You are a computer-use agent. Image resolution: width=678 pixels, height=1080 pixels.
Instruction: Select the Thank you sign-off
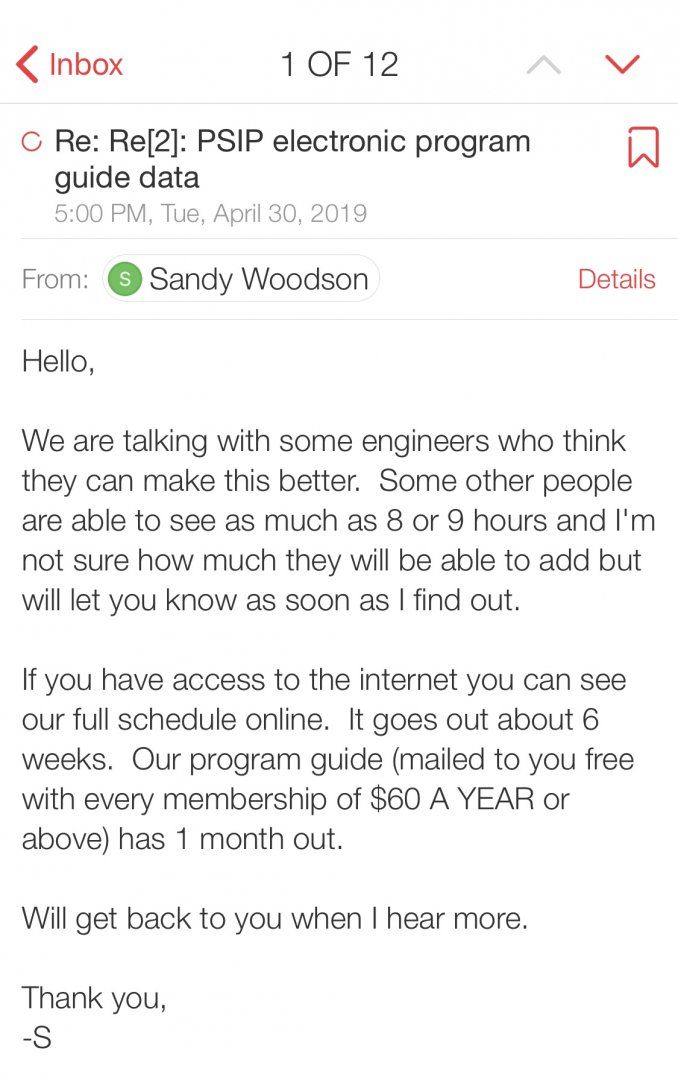pyautogui.click(x=94, y=998)
